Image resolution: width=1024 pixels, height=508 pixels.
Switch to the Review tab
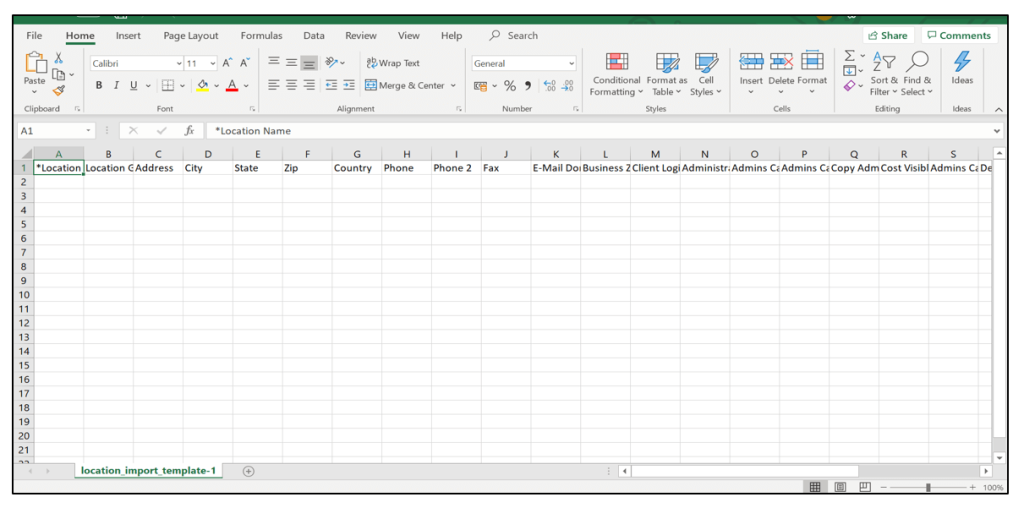pyautogui.click(x=360, y=36)
